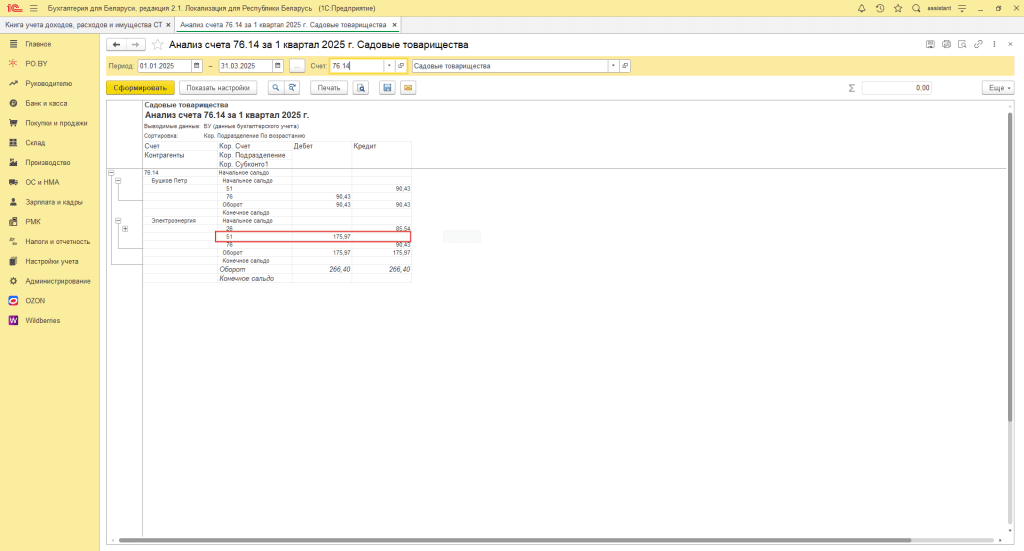
Task: Open the Производство section
Action: [50, 162]
